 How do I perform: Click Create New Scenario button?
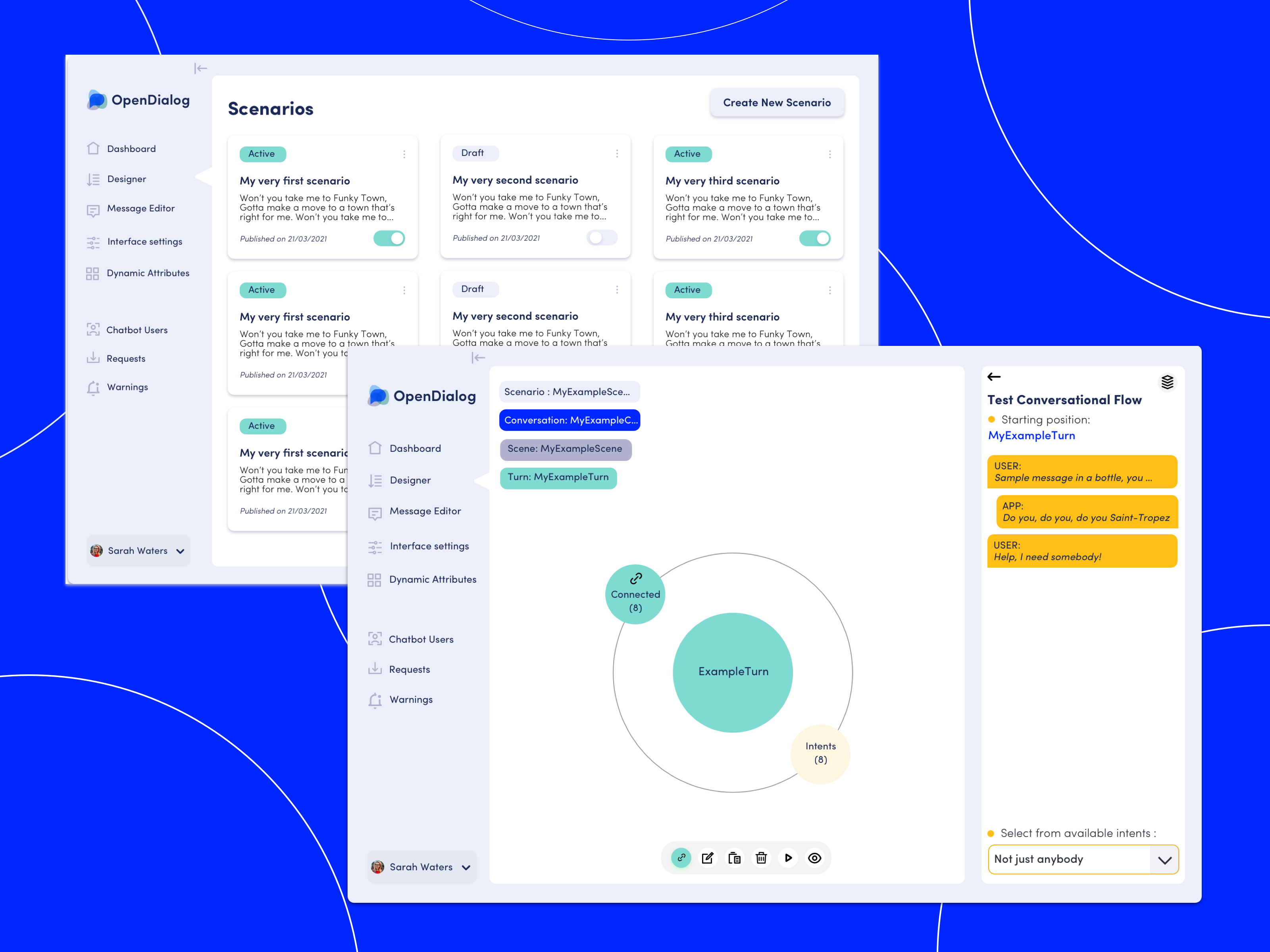pyautogui.click(x=777, y=103)
